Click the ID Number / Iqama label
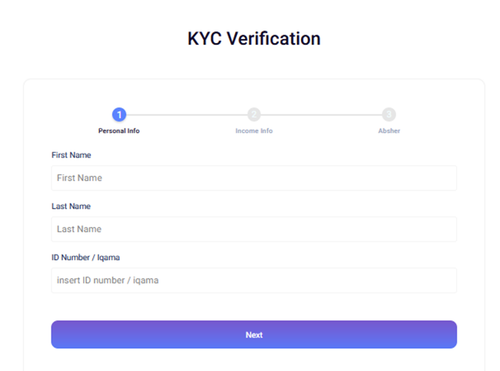This screenshot has height=371, width=500. (86, 258)
